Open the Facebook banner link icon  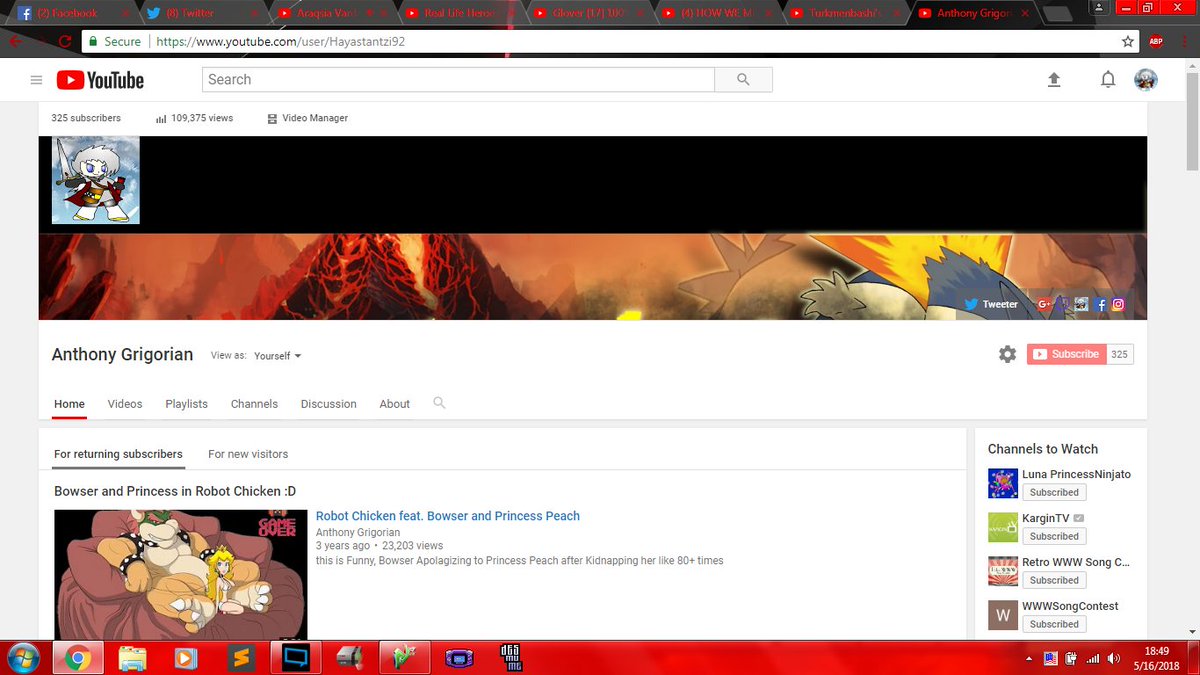[1101, 304]
